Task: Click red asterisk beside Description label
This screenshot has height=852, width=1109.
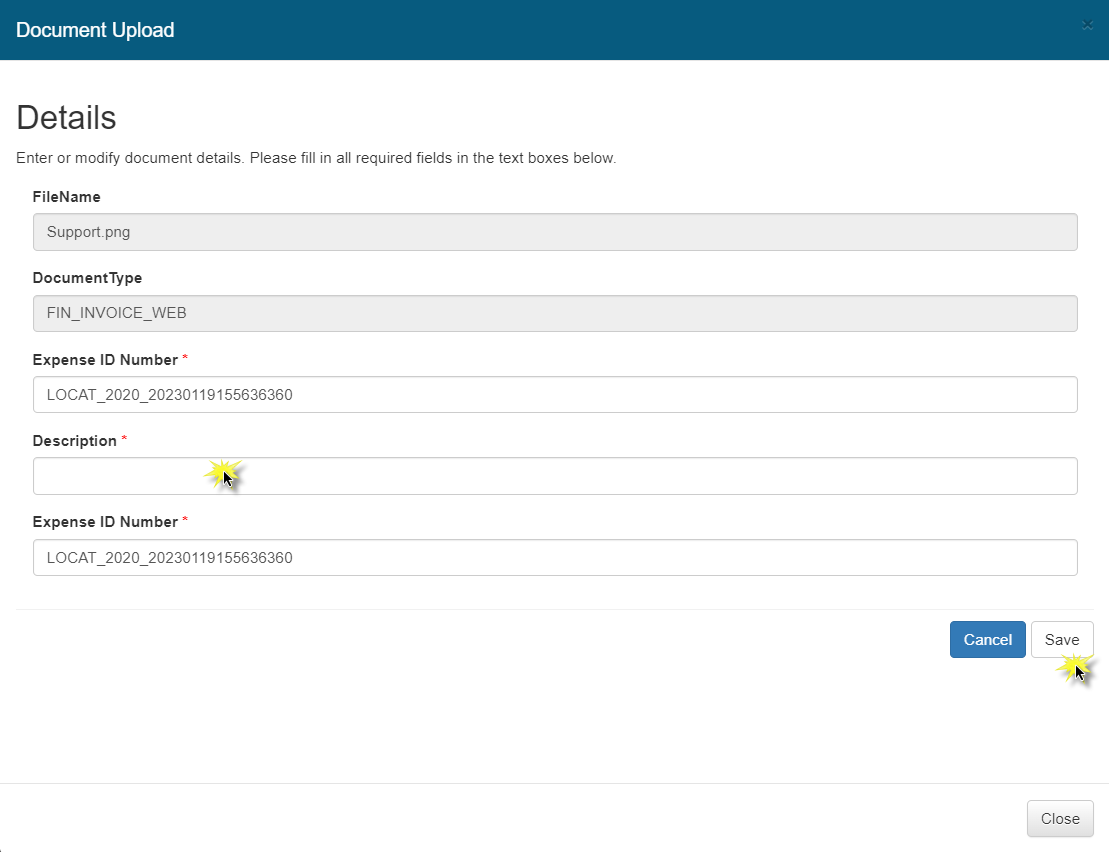Action: coord(125,439)
